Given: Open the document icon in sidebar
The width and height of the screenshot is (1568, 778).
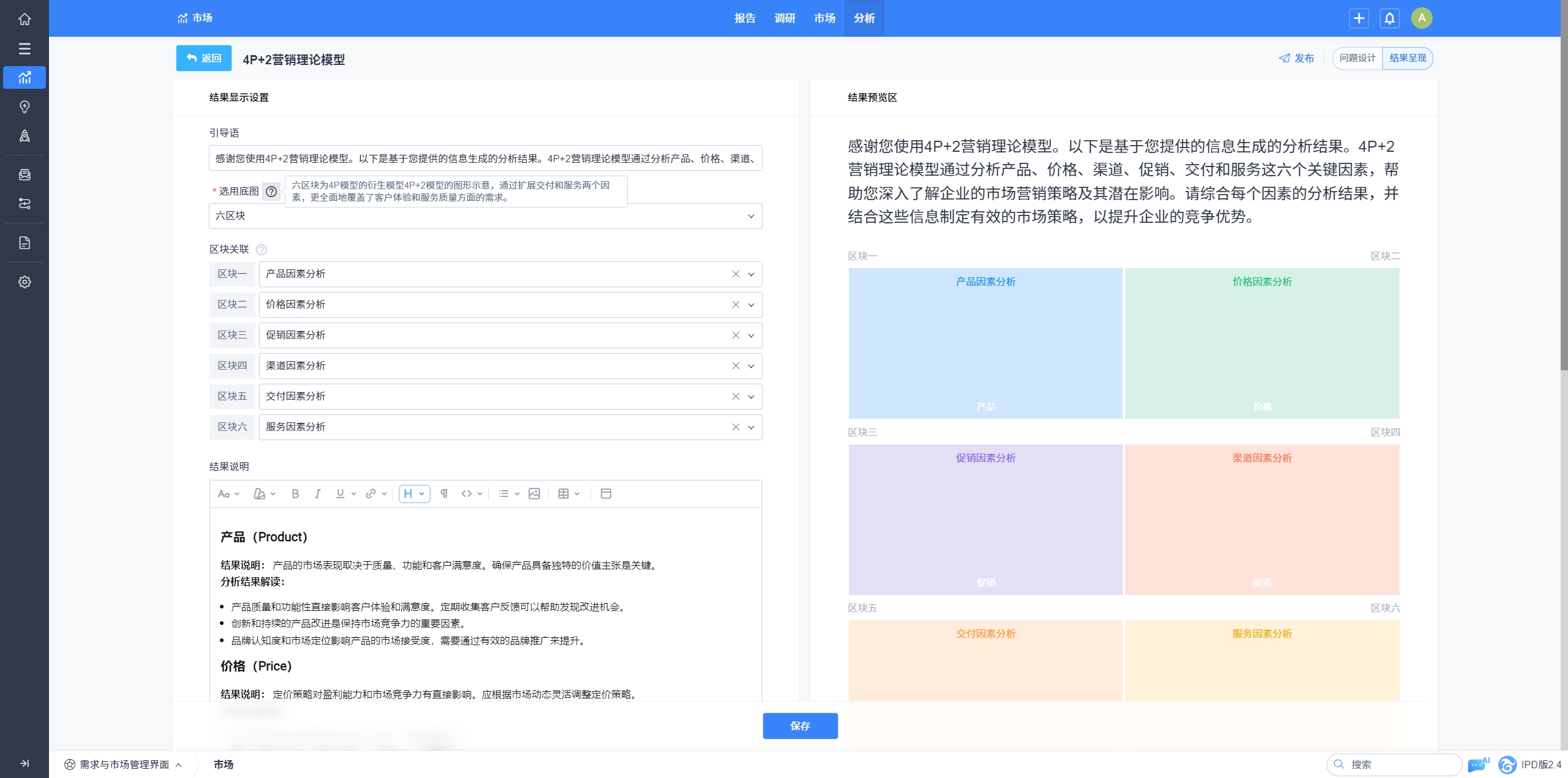Looking at the screenshot, I should pos(24,243).
